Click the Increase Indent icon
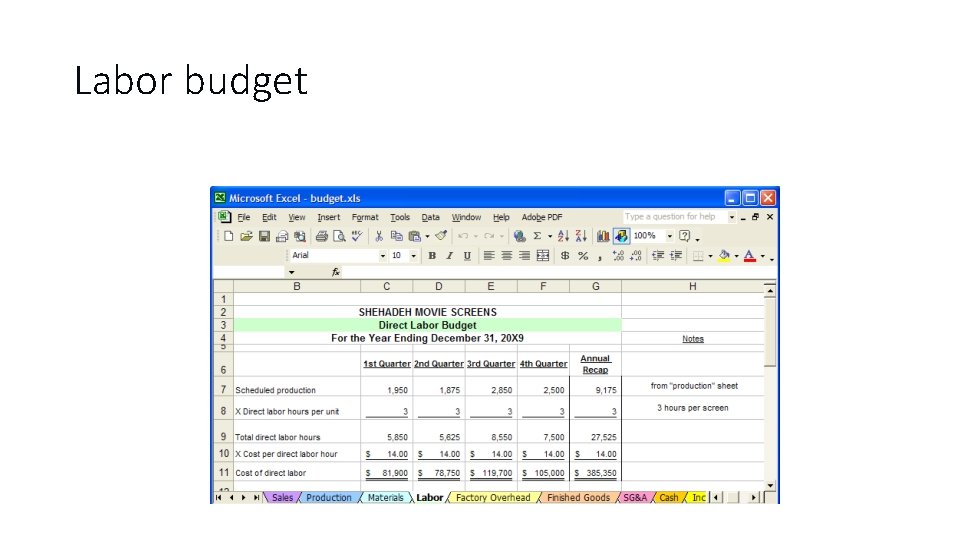960x540 pixels. (676, 256)
